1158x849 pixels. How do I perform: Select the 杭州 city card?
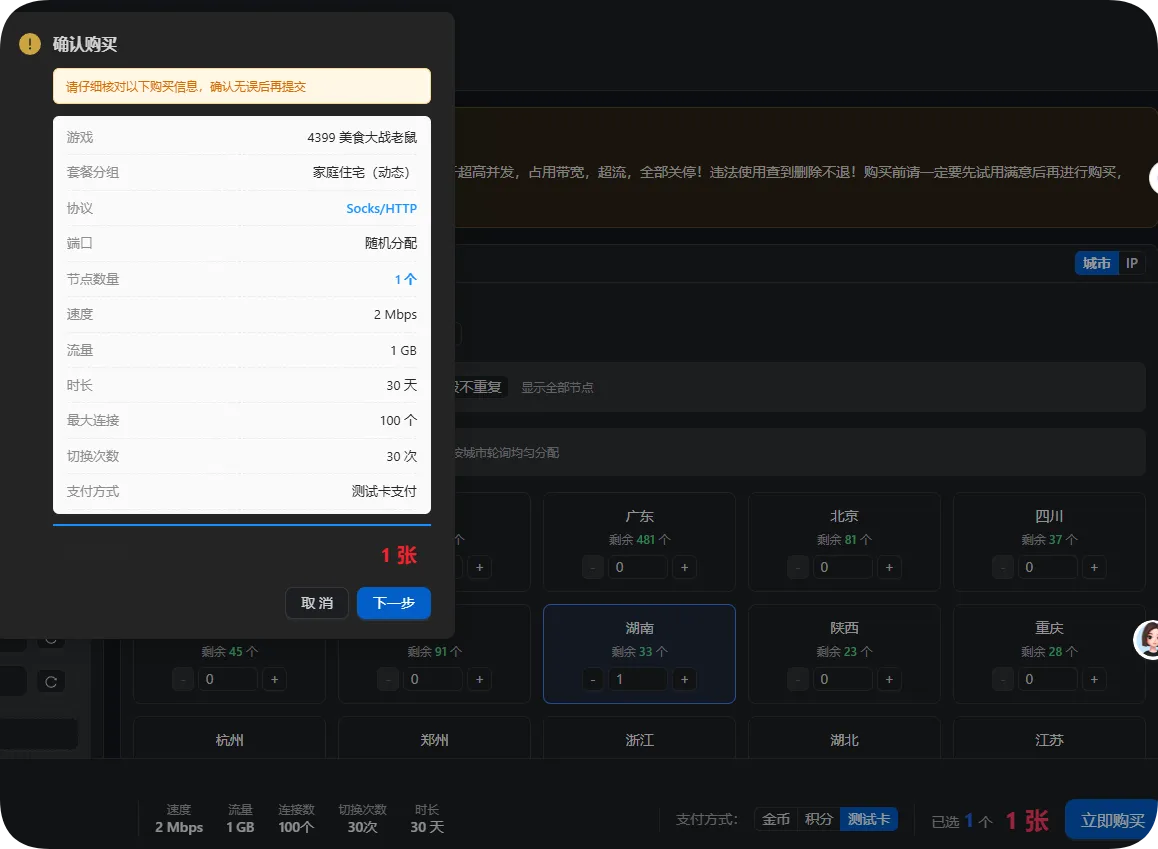[x=229, y=738]
